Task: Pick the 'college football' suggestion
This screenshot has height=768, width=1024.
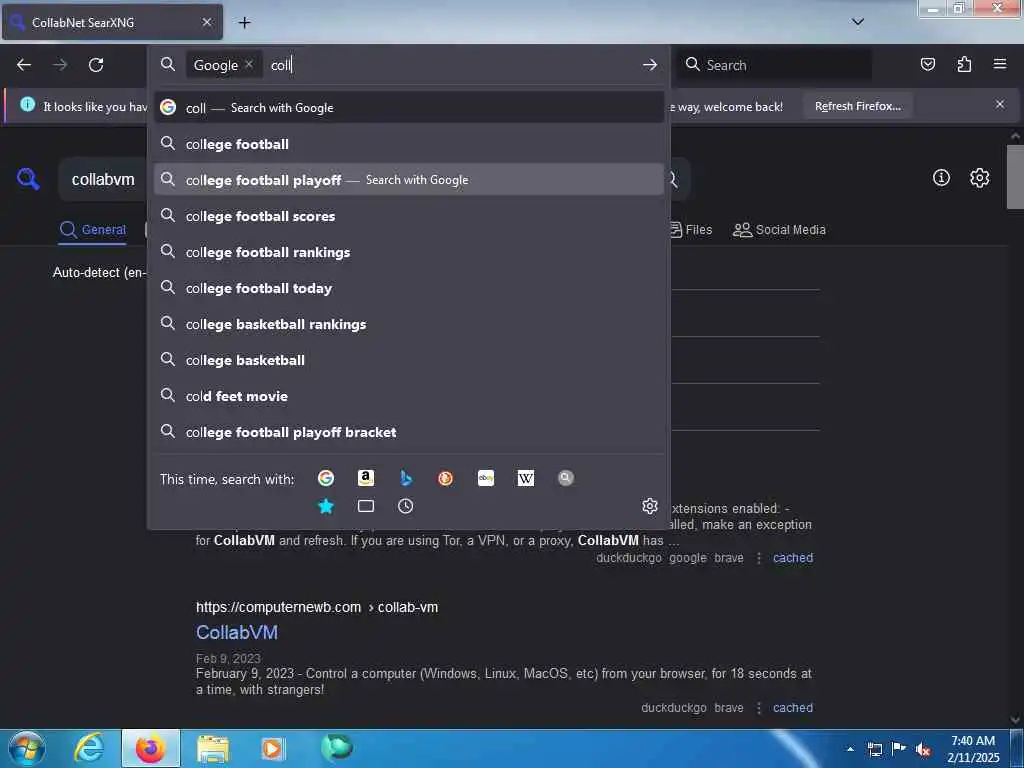Action: pyautogui.click(x=409, y=144)
